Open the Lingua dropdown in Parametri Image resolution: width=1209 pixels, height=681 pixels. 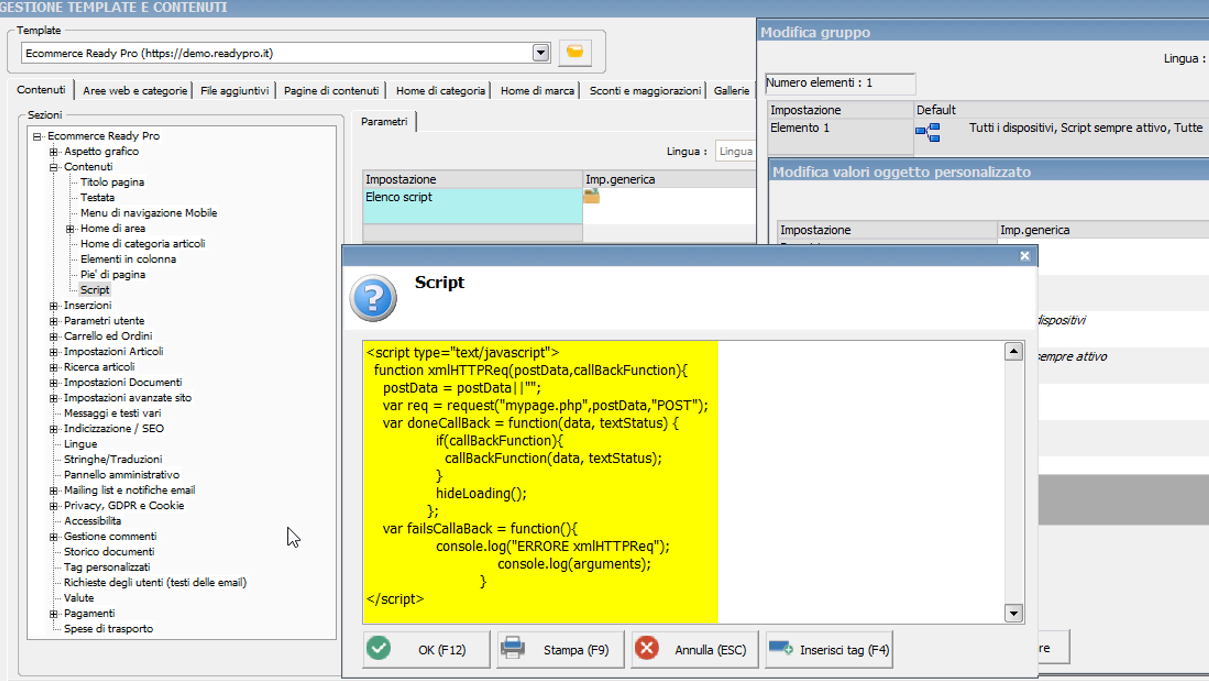click(x=735, y=151)
